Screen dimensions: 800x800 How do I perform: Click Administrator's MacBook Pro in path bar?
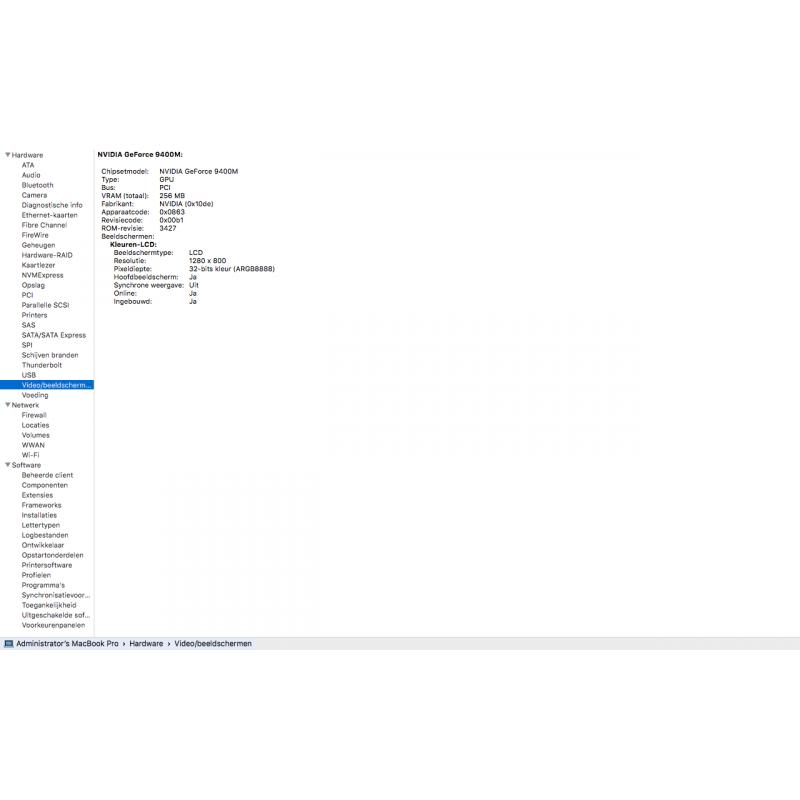click(67, 644)
